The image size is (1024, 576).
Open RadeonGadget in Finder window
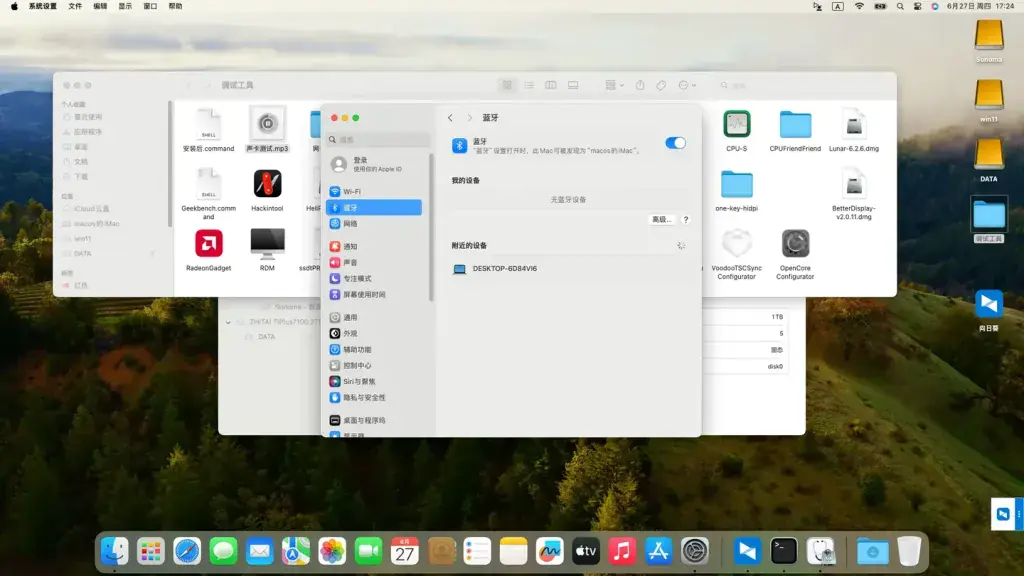coord(208,250)
